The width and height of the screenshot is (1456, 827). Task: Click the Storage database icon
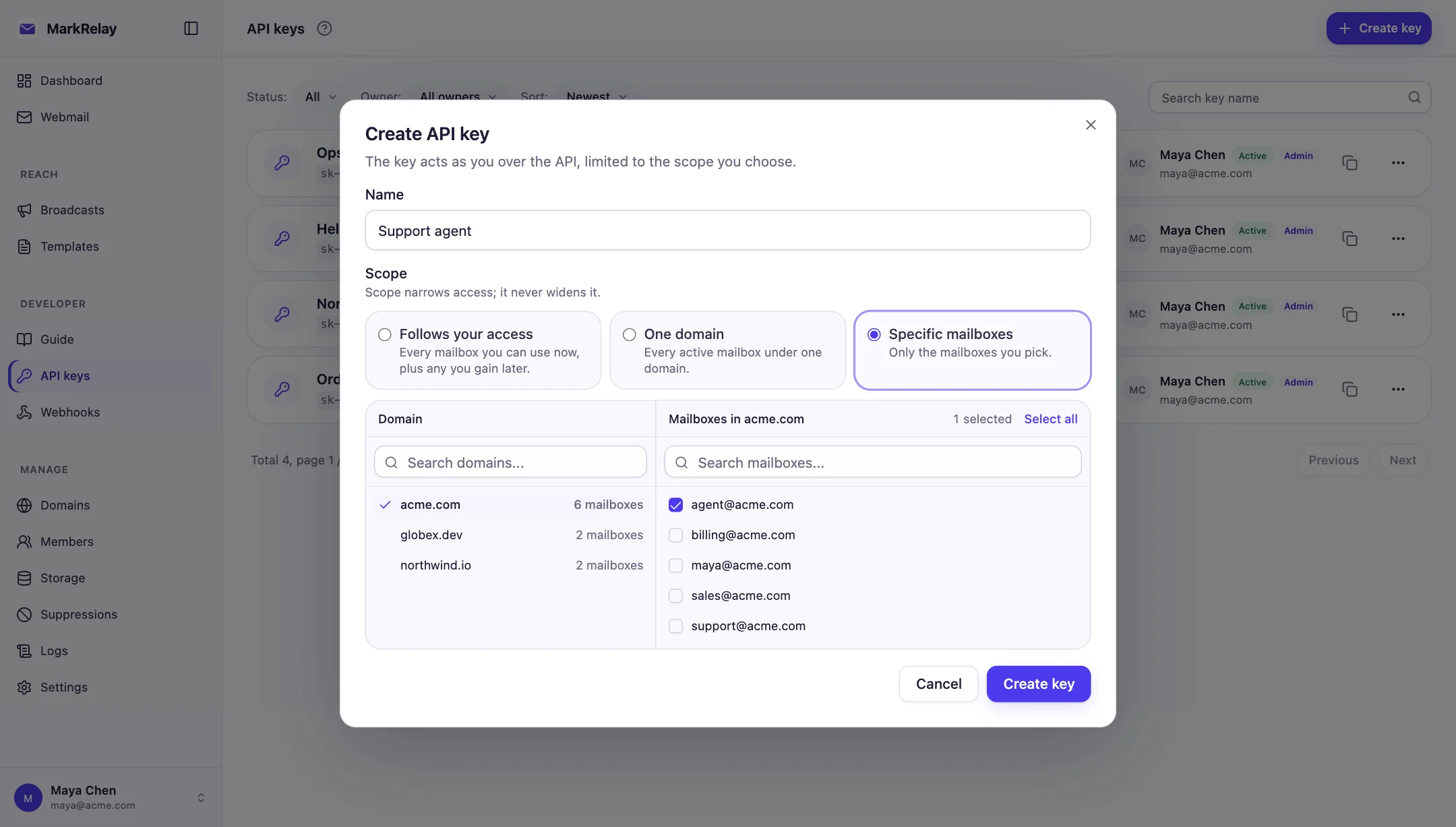(24, 578)
